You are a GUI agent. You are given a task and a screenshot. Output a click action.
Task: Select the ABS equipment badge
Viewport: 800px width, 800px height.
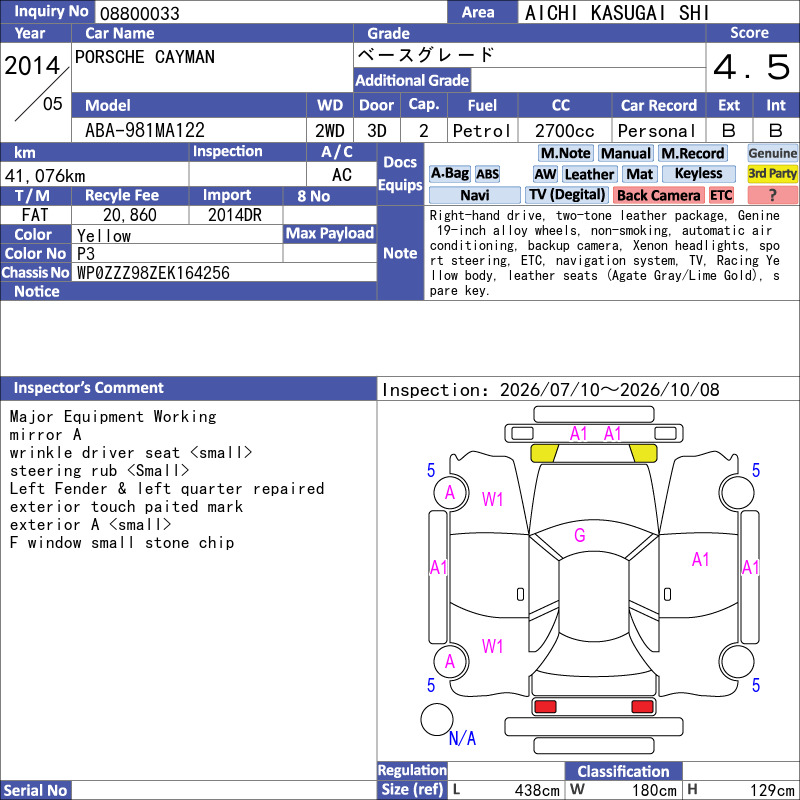(487, 174)
